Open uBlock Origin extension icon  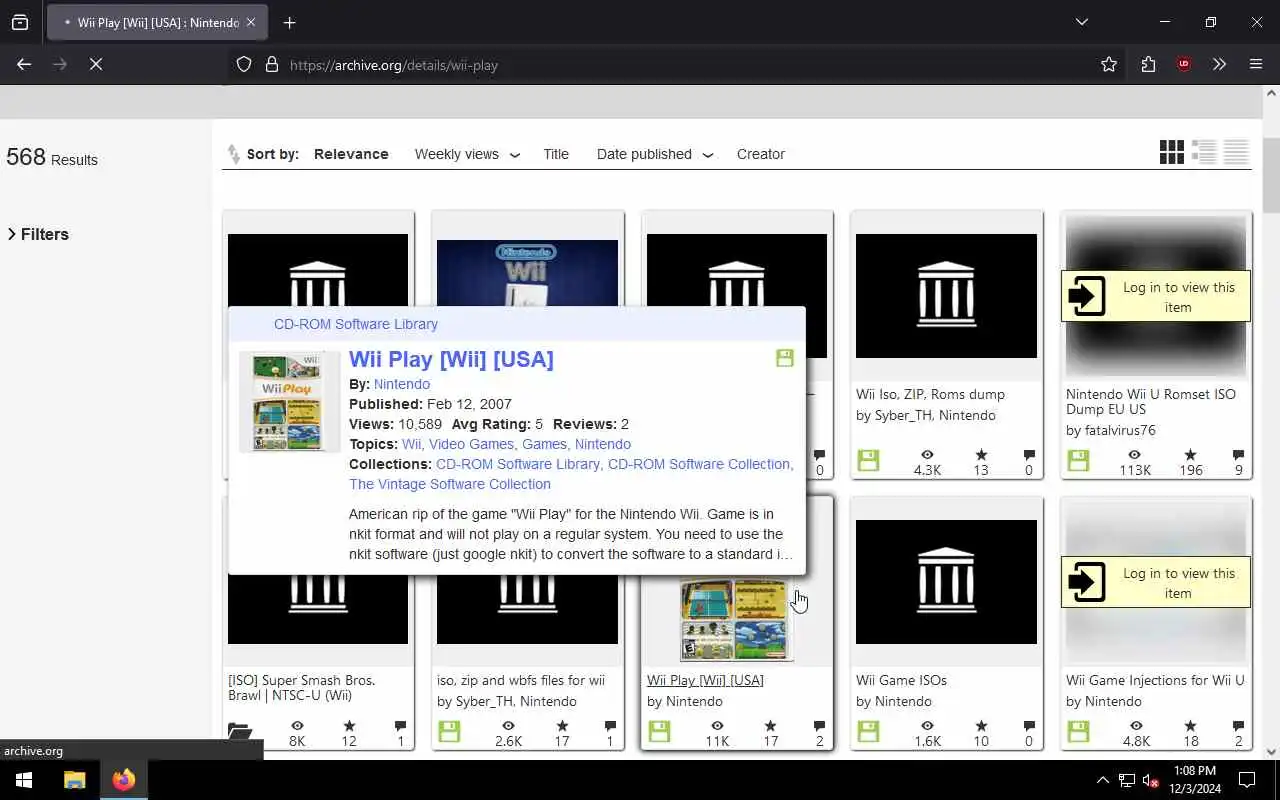coord(1184,64)
